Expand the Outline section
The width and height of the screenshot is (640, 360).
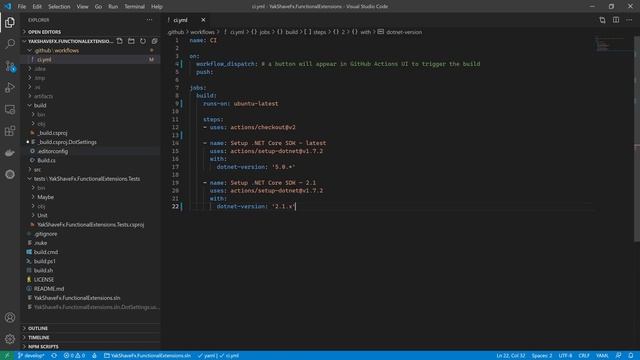click(x=91, y=328)
